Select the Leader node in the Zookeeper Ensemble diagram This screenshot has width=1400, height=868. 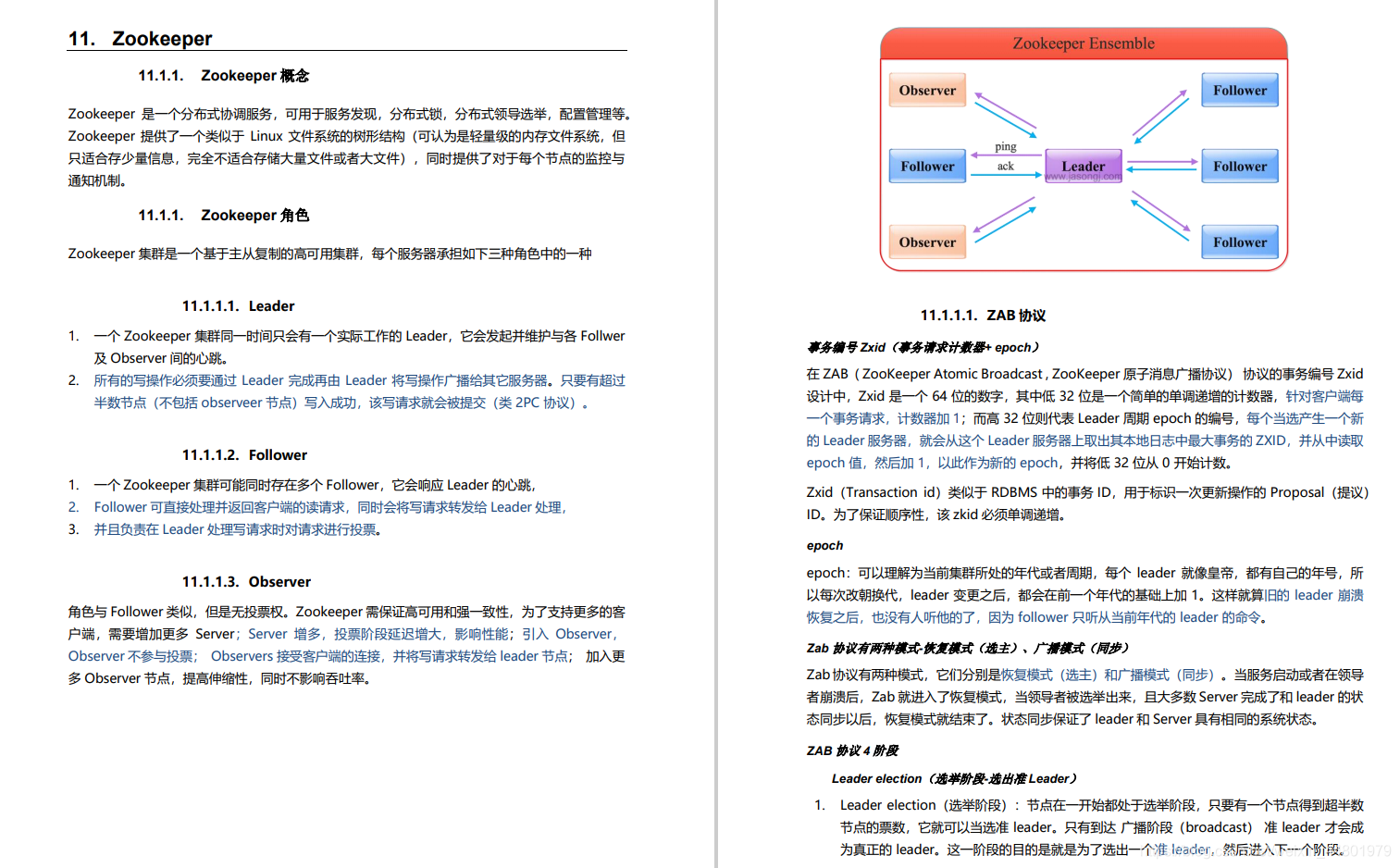[1083, 165]
